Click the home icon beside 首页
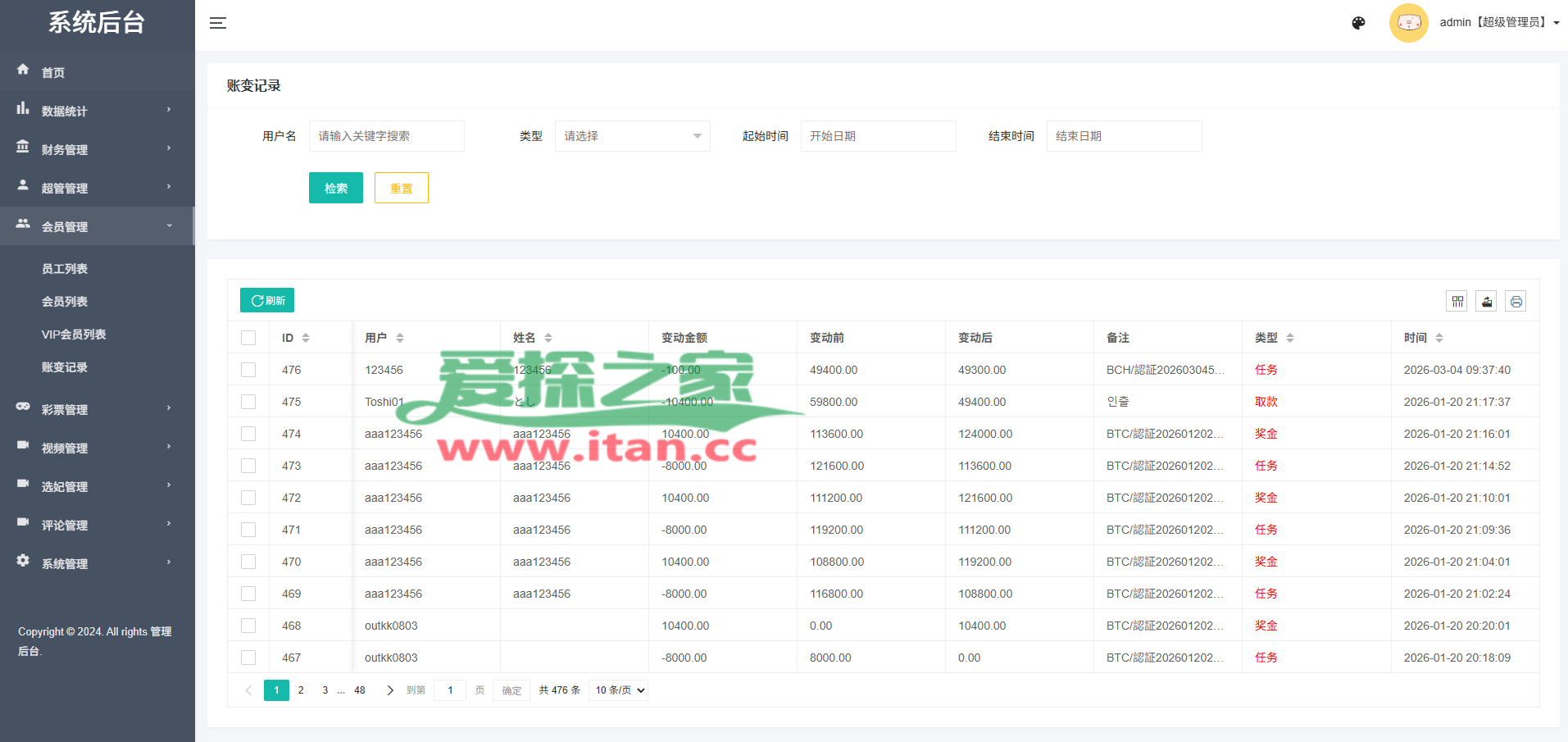Screen dimensions: 1568x742 click(x=23, y=71)
